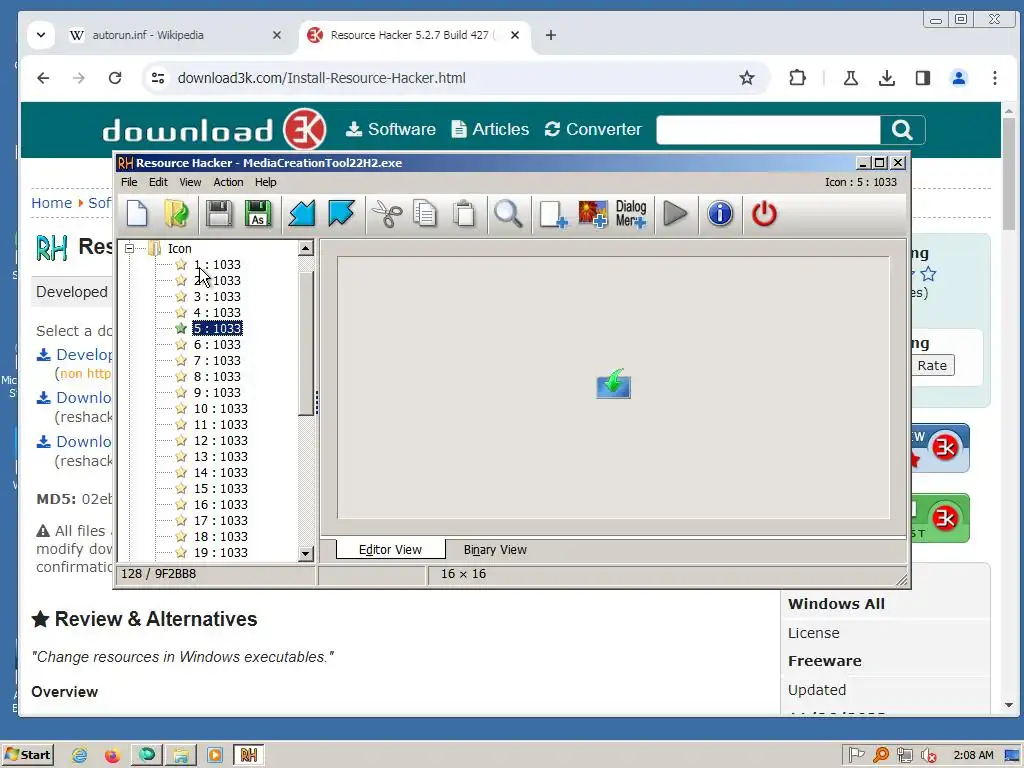
Task: Select icon resource 17 : 1033
Action: pos(221,520)
